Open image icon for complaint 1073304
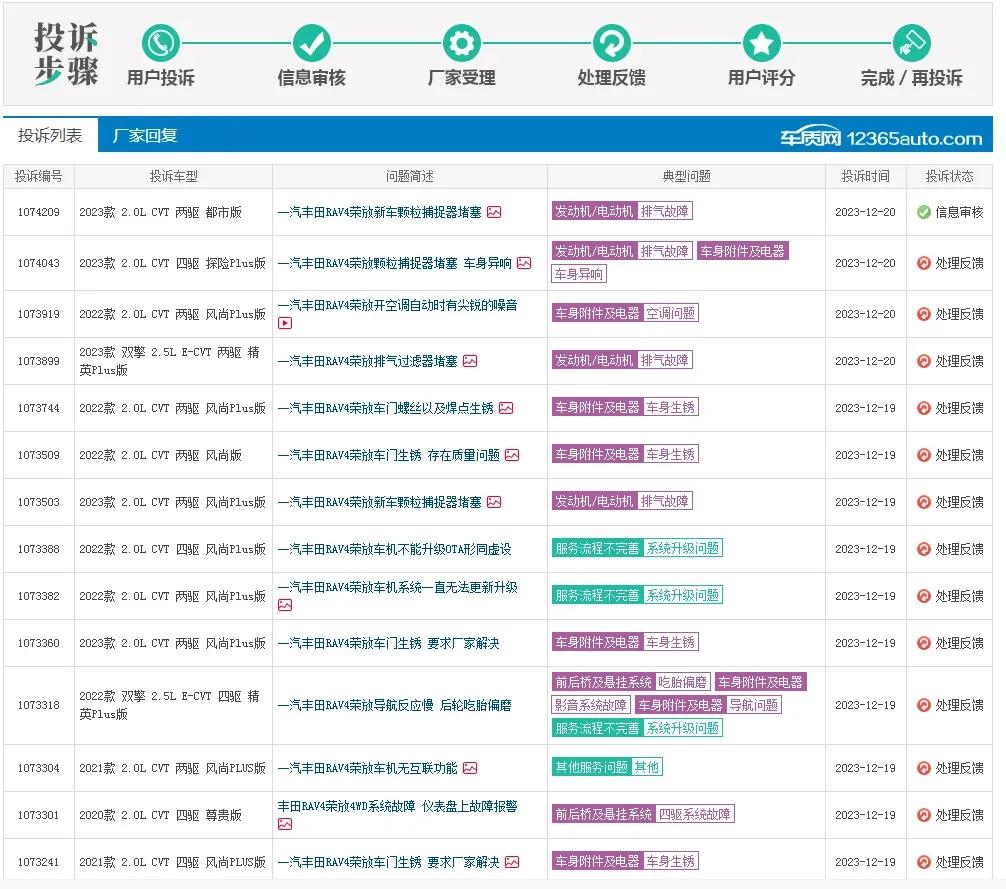The image size is (1006, 889). [470, 768]
